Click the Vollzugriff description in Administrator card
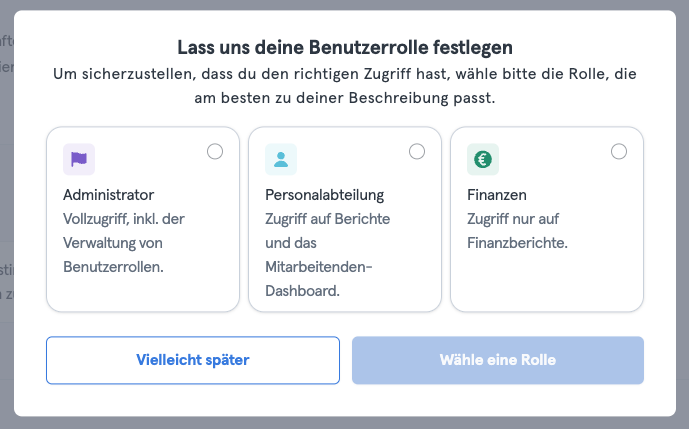Screen dimensions: 689x429 point(124,243)
